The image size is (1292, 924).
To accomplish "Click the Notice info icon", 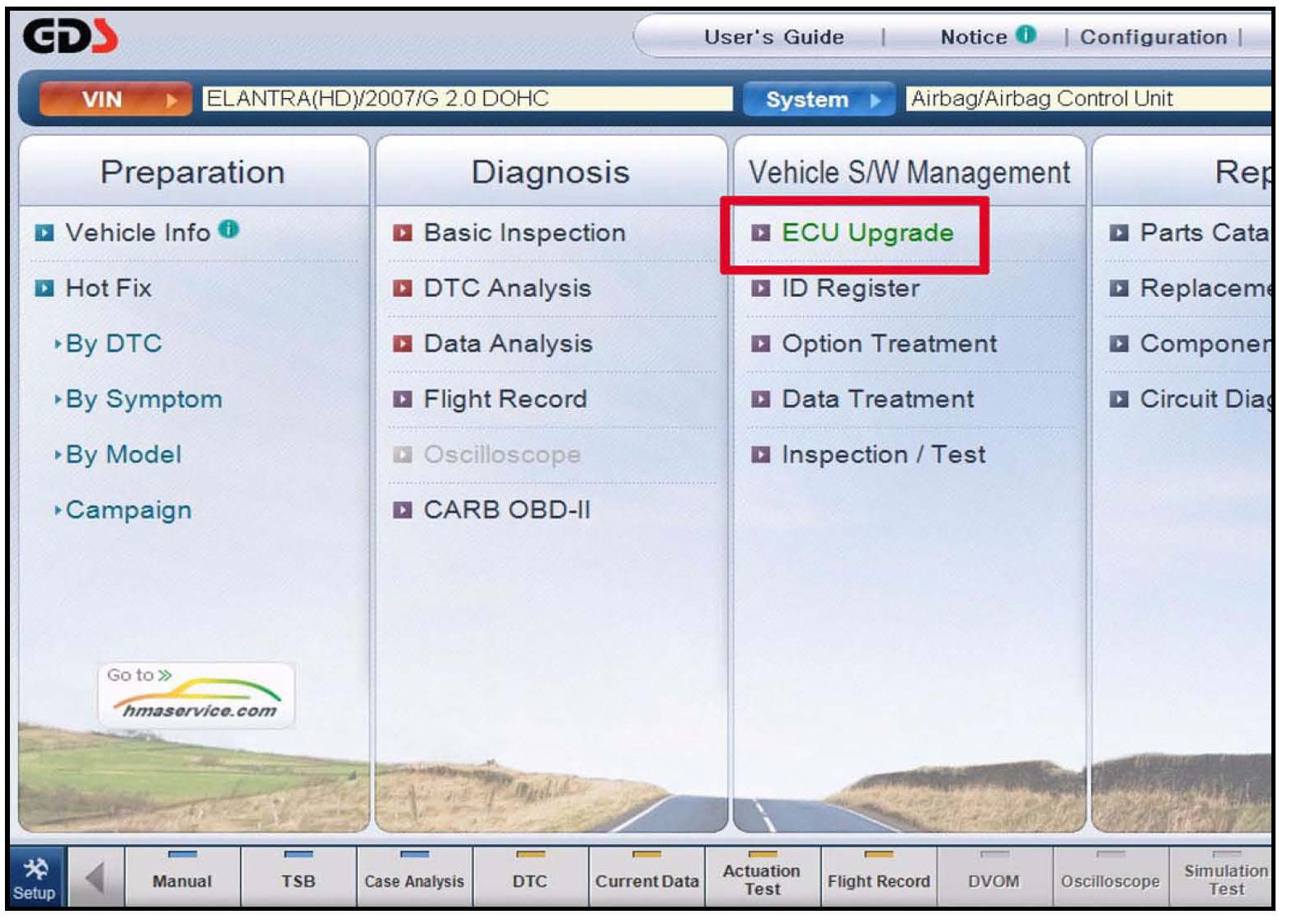I will pyautogui.click(x=1026, y=35).
